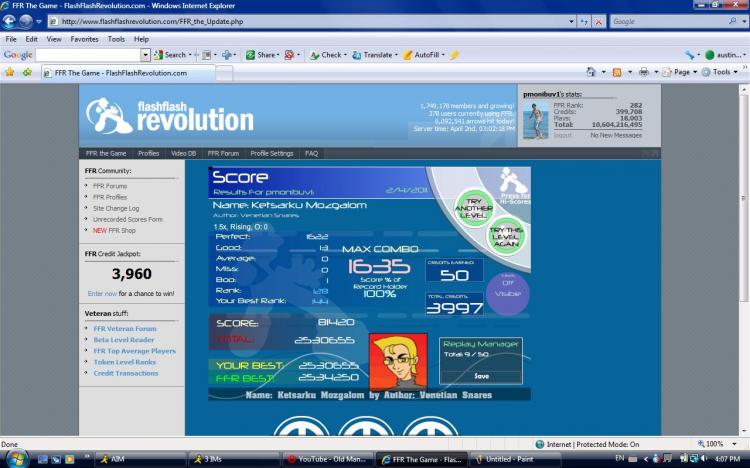The image size is (750, 468).
Task: Open the View menu
Action: pyautogui.click(x=54, y=39)
